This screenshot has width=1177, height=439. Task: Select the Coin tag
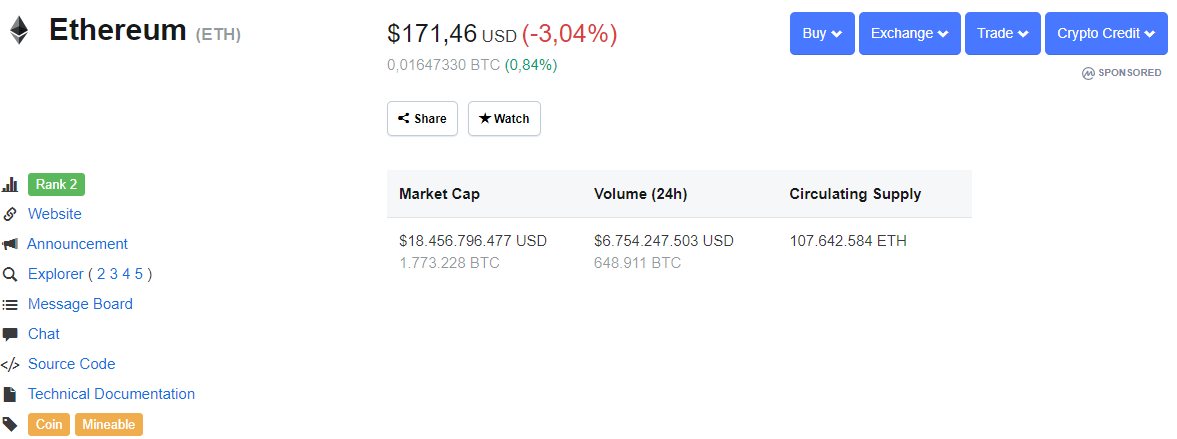click(50, 424)
